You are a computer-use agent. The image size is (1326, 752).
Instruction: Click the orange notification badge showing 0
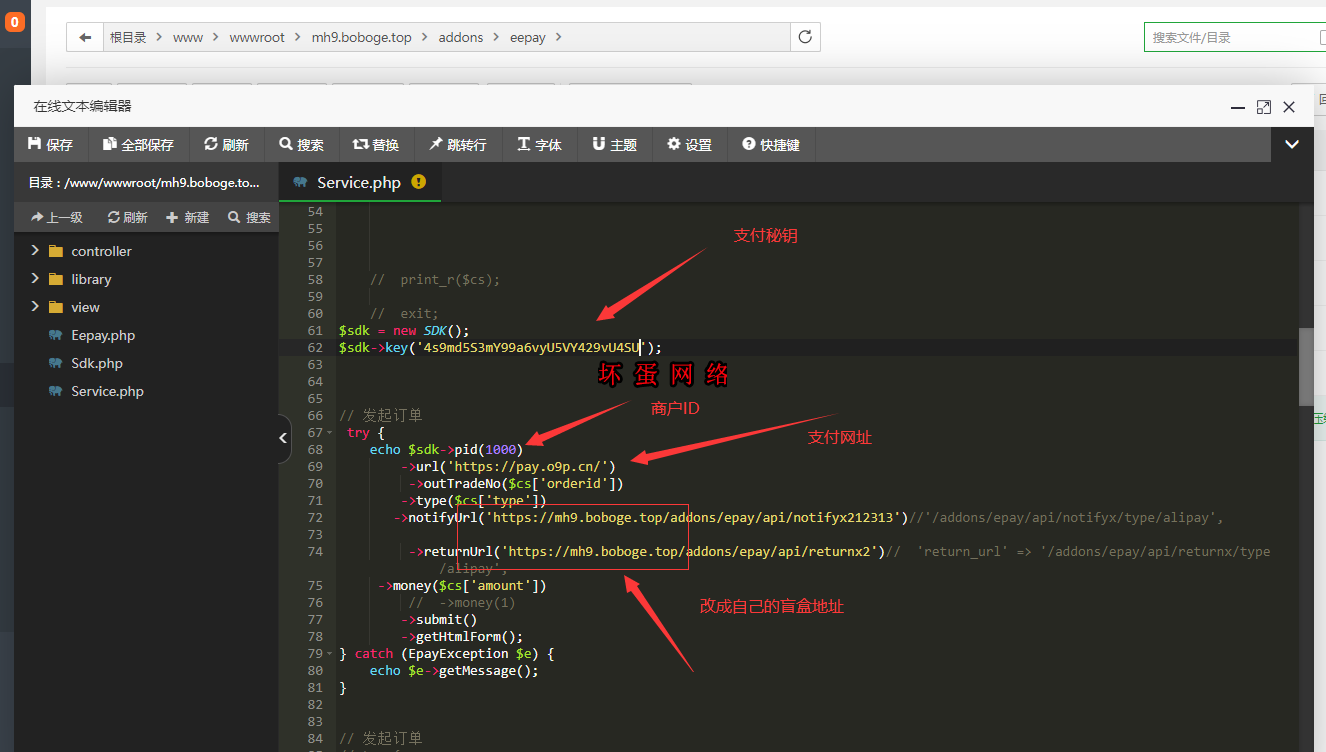(x=15, y=22)
